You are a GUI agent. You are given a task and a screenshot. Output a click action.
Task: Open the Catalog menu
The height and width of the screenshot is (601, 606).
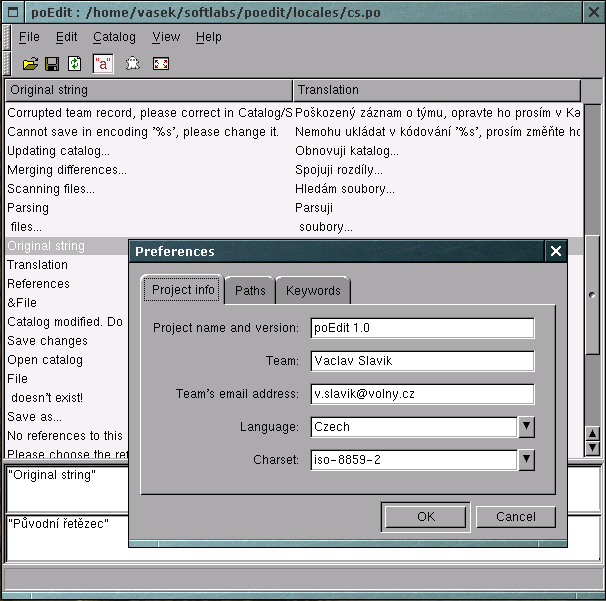coord(114,37)
